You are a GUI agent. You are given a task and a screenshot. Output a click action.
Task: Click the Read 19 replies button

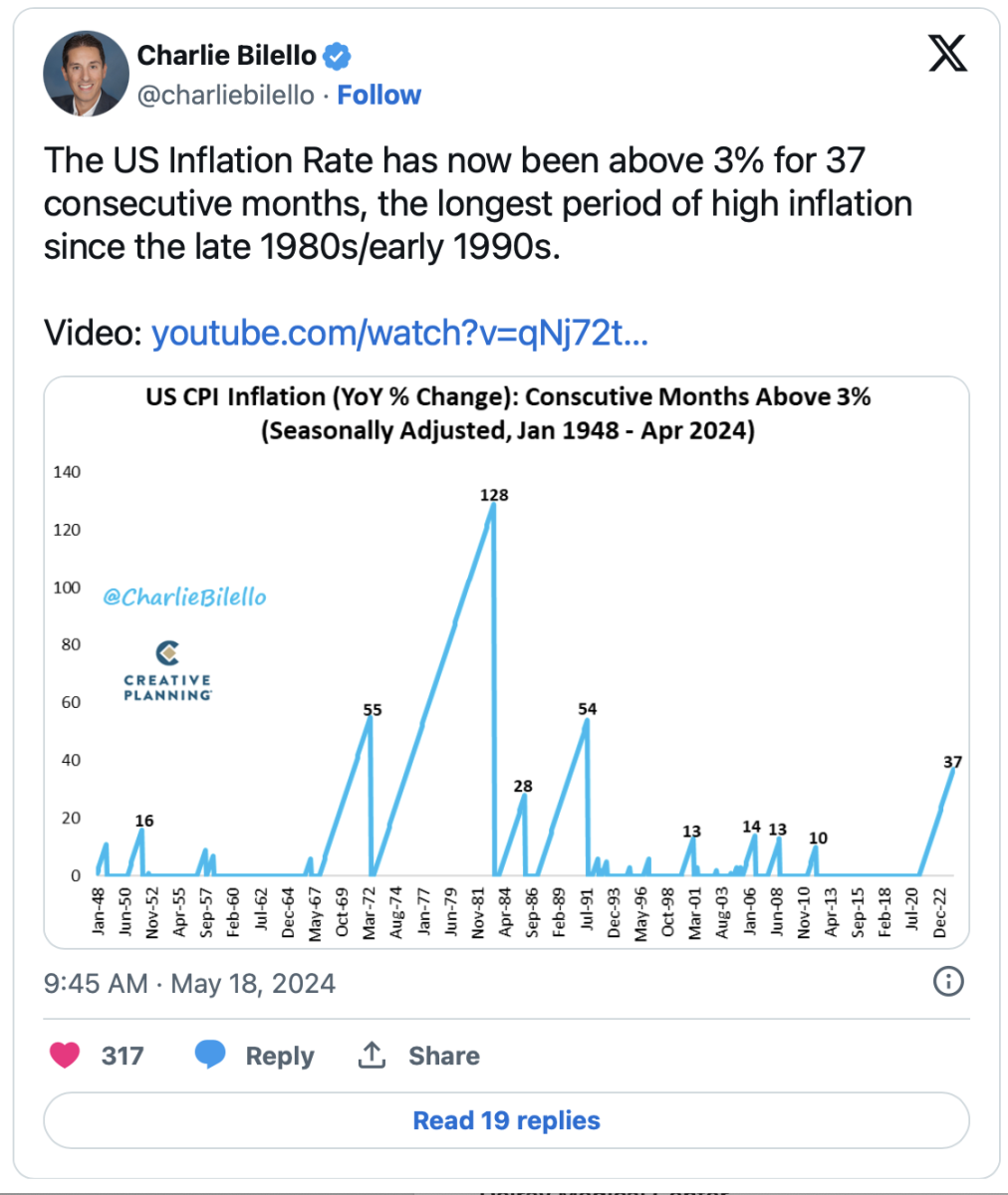[506, 1120]
